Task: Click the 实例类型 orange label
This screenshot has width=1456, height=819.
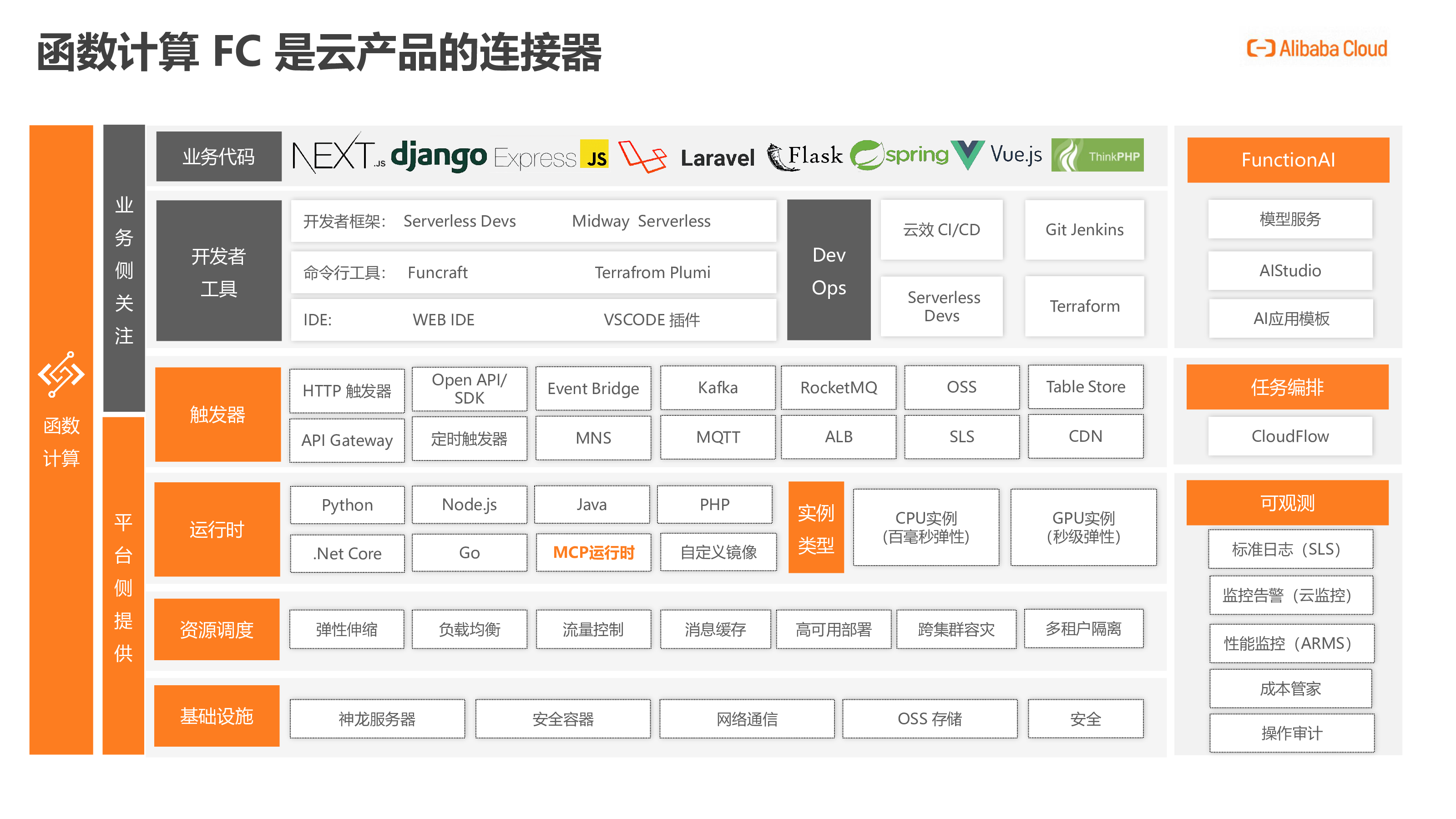Action: 816,528
